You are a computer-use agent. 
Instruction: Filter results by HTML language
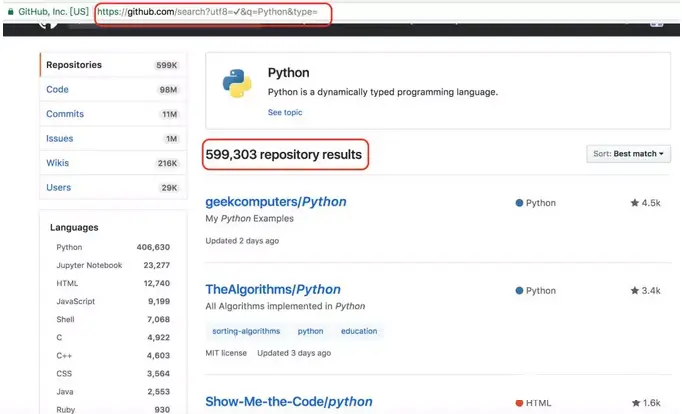point(113,283)
